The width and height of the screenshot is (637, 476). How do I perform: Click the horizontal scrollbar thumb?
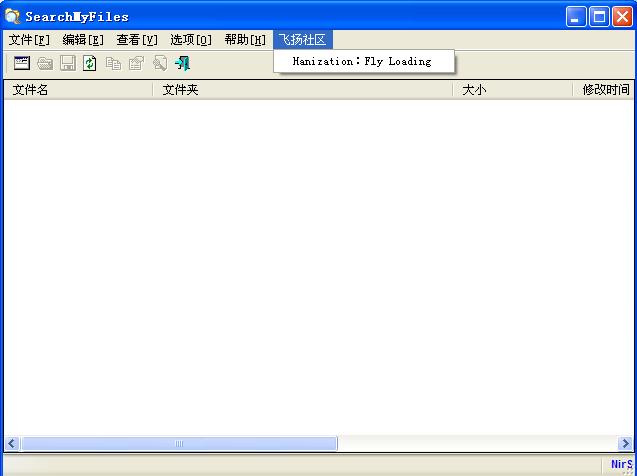click(179, 443)
